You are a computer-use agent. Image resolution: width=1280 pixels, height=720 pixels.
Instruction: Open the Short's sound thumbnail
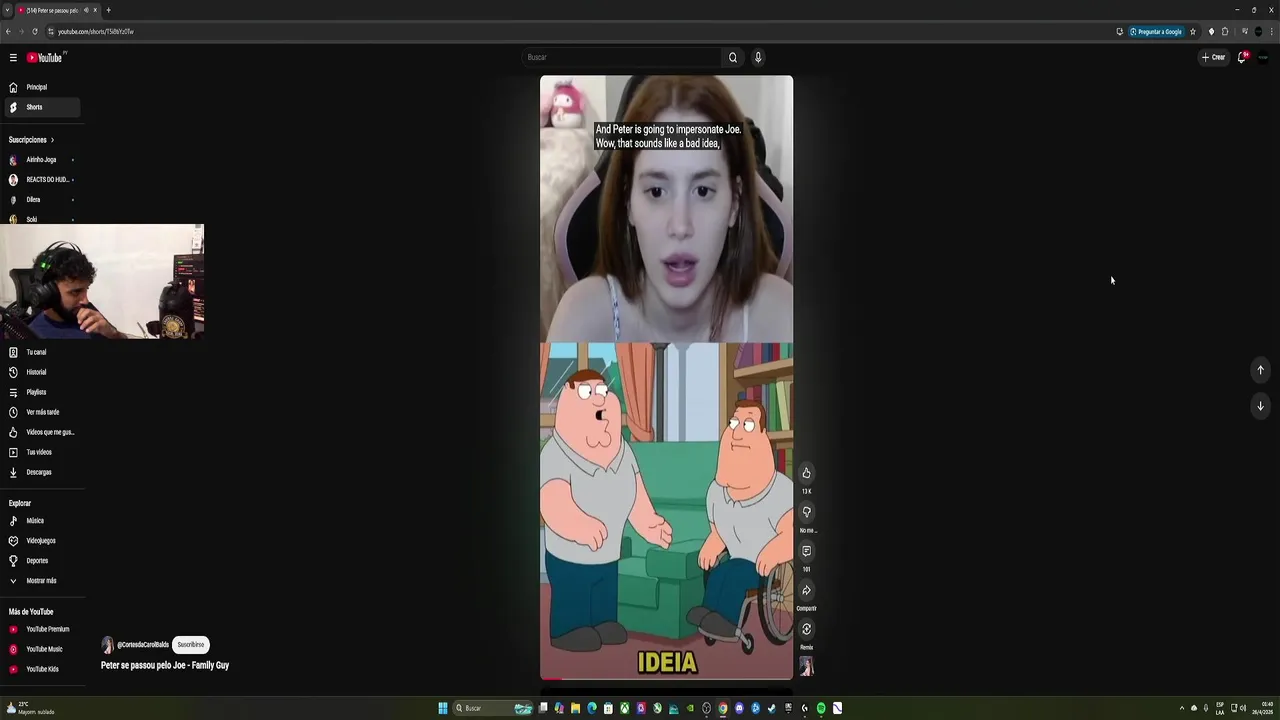tap(806, 667)
